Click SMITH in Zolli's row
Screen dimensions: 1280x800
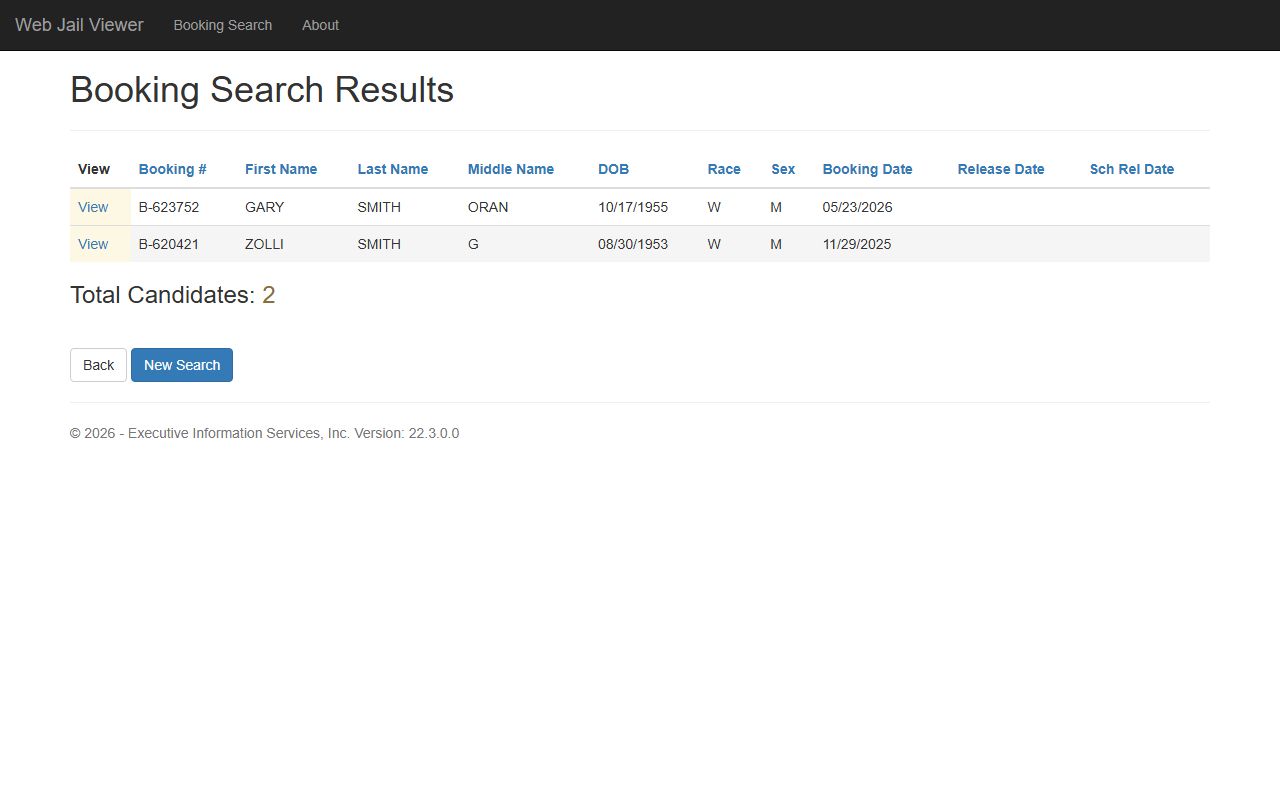click(x=379, y=244)
